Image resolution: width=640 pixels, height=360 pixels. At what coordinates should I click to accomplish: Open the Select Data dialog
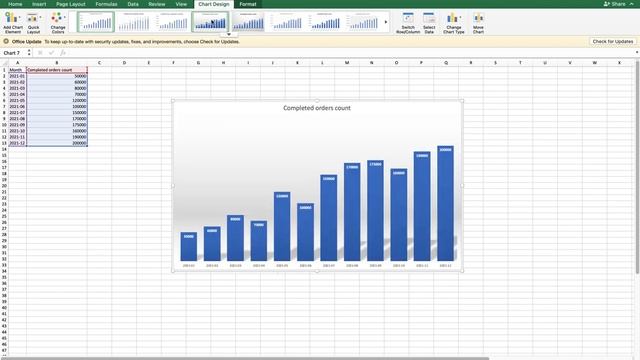[x=429, y=23]
